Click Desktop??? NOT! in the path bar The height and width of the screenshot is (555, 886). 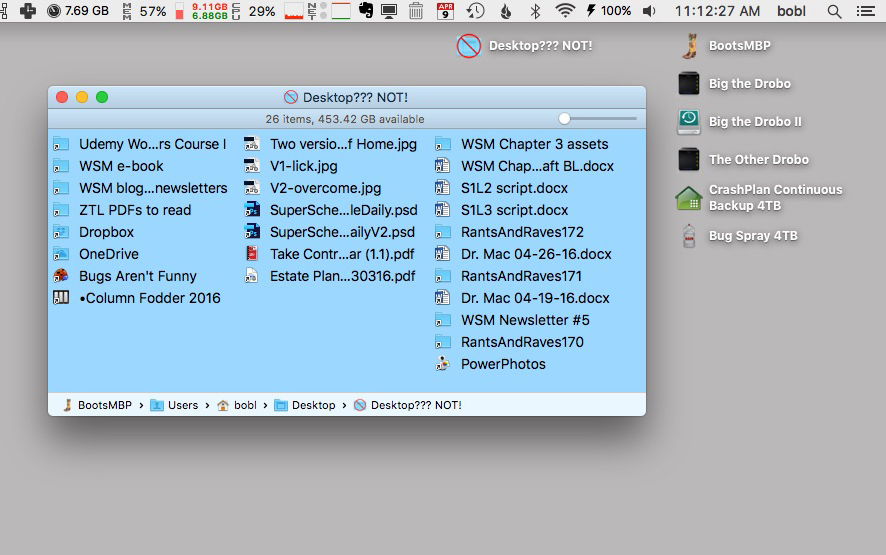click(407, 405)
